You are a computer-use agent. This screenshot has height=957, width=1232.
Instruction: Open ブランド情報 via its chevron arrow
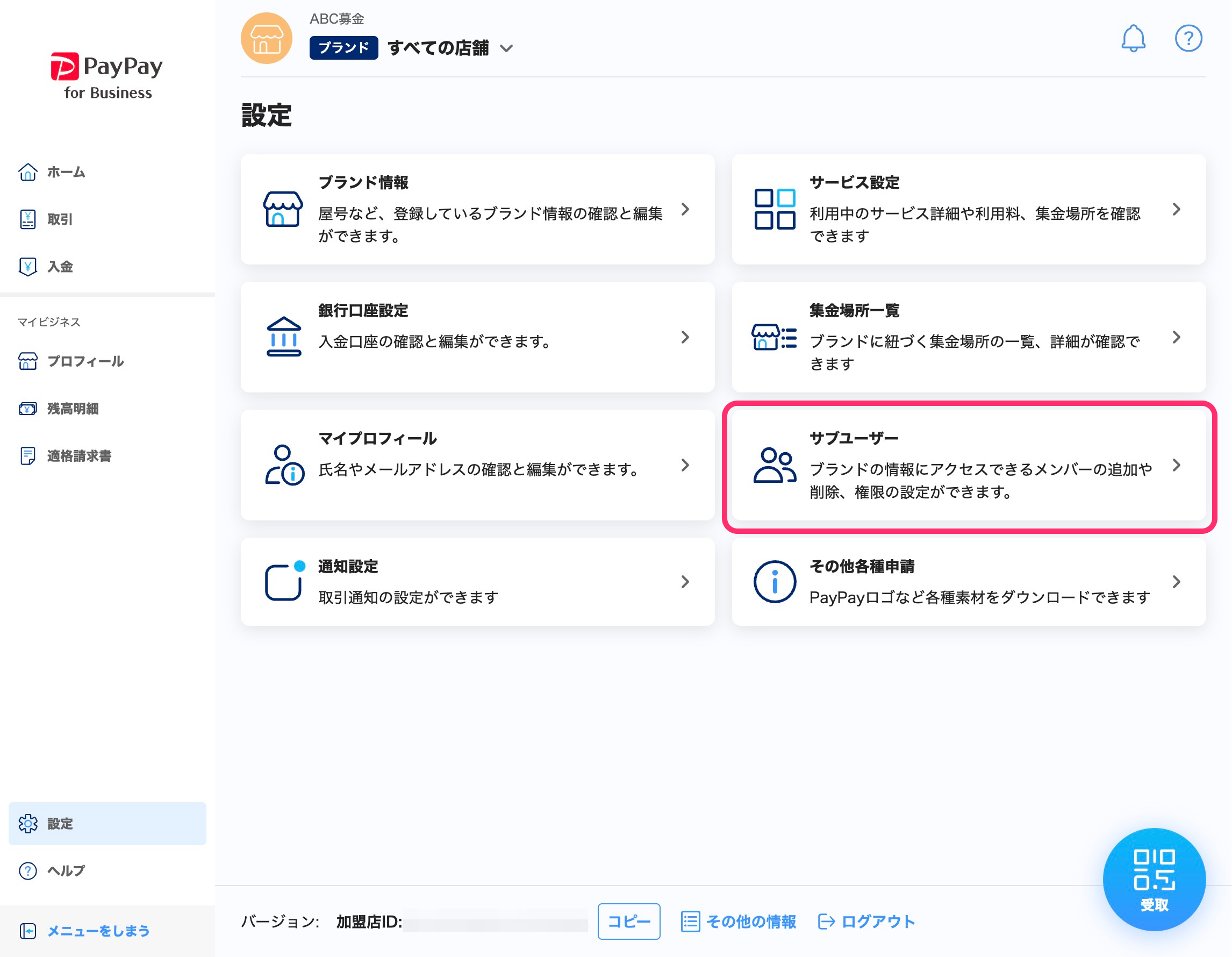click(x=685, y=209)
